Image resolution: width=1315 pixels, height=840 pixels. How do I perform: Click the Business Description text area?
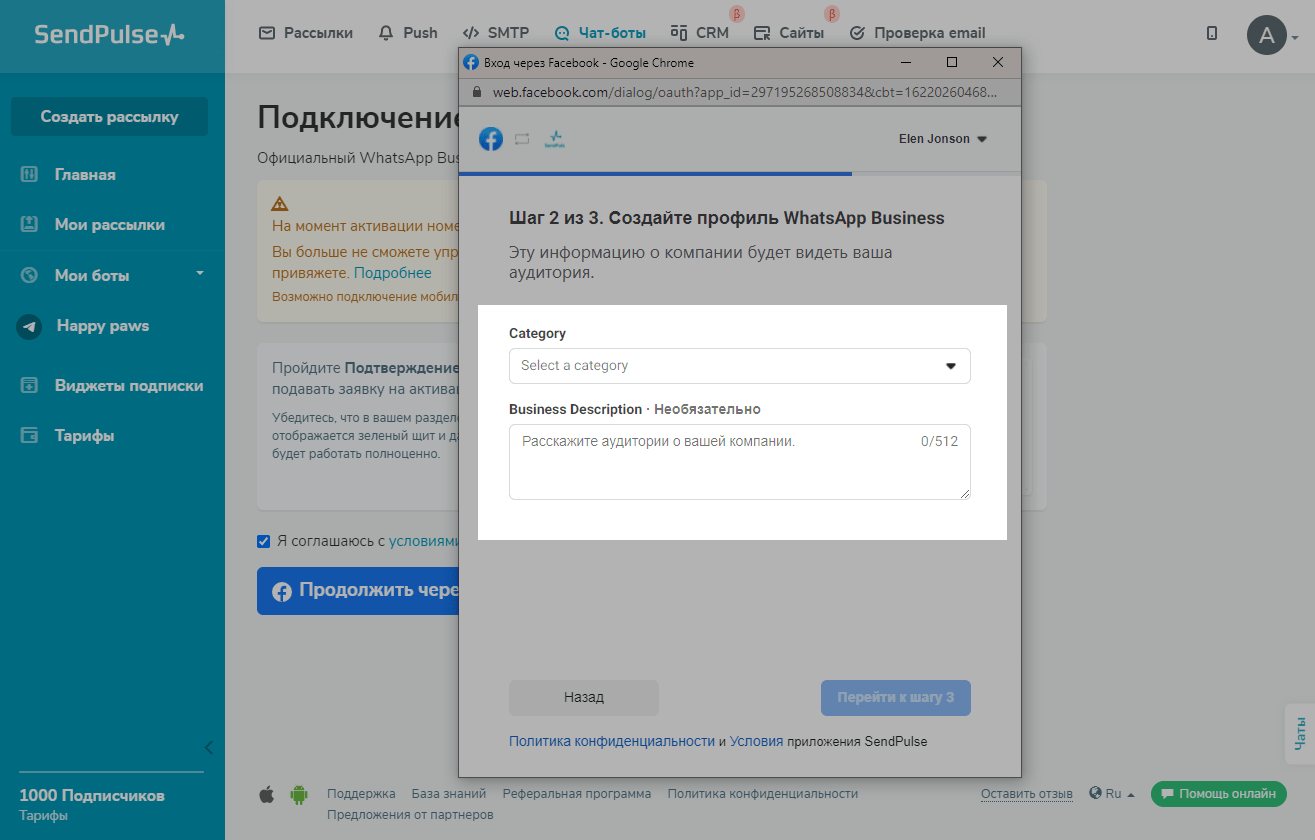740,462
